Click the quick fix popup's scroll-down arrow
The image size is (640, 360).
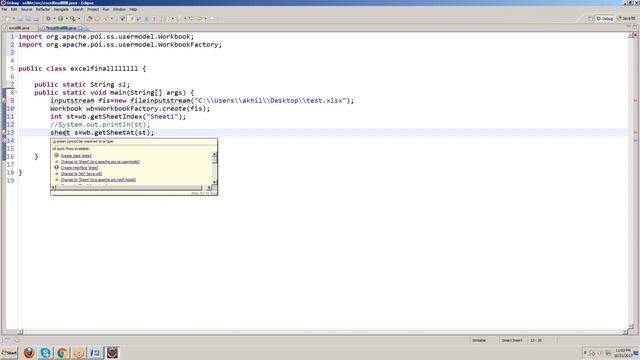(x=215, y=182)
